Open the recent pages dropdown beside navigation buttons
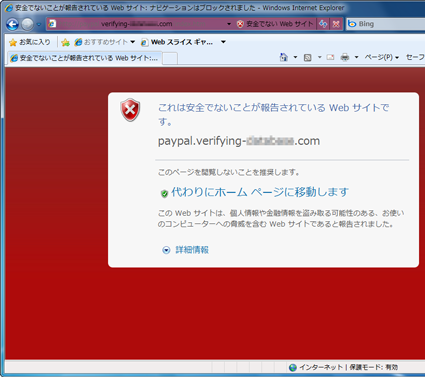 [x=39, y=24]
